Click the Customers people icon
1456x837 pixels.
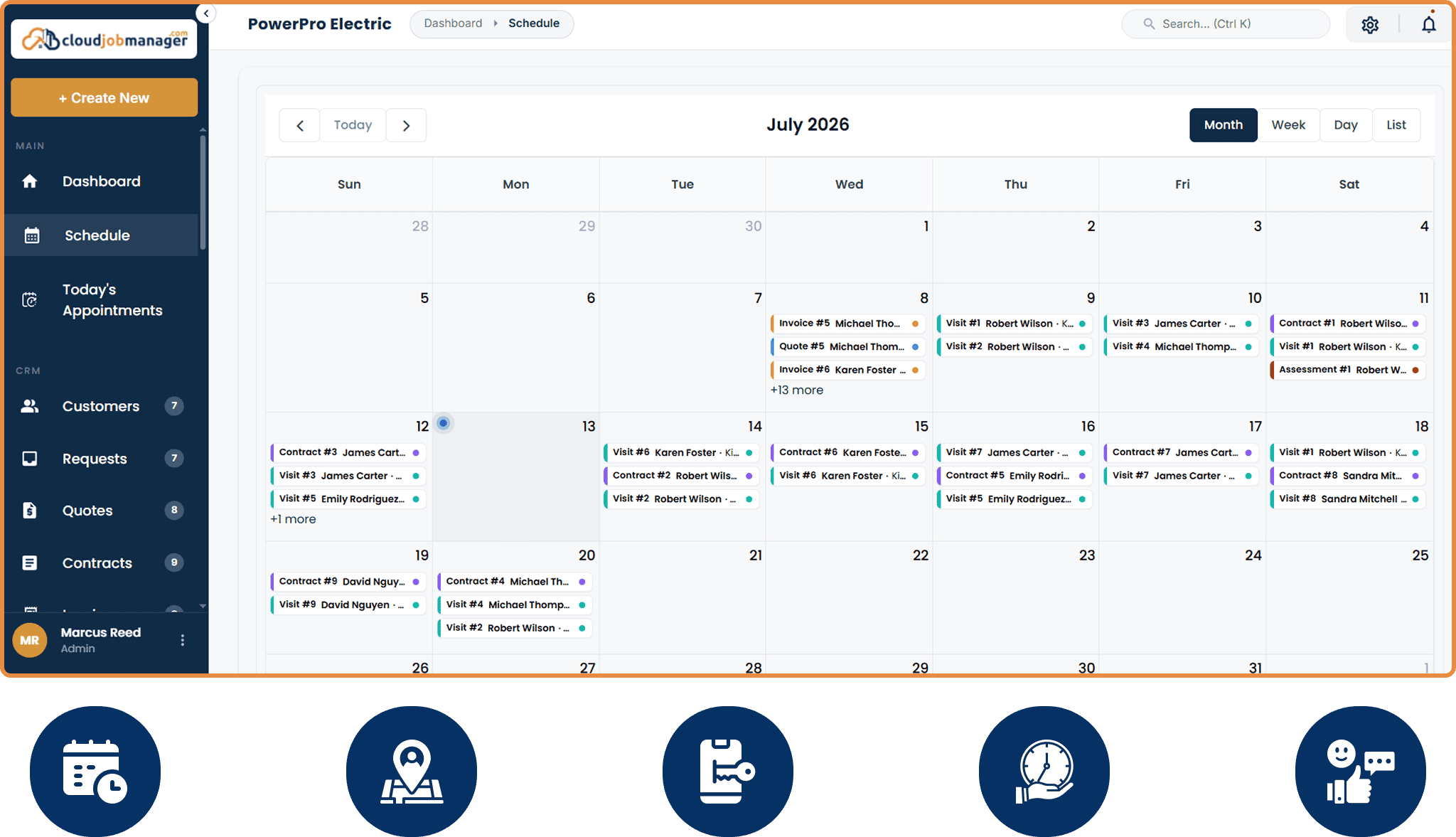pos(30,406)
